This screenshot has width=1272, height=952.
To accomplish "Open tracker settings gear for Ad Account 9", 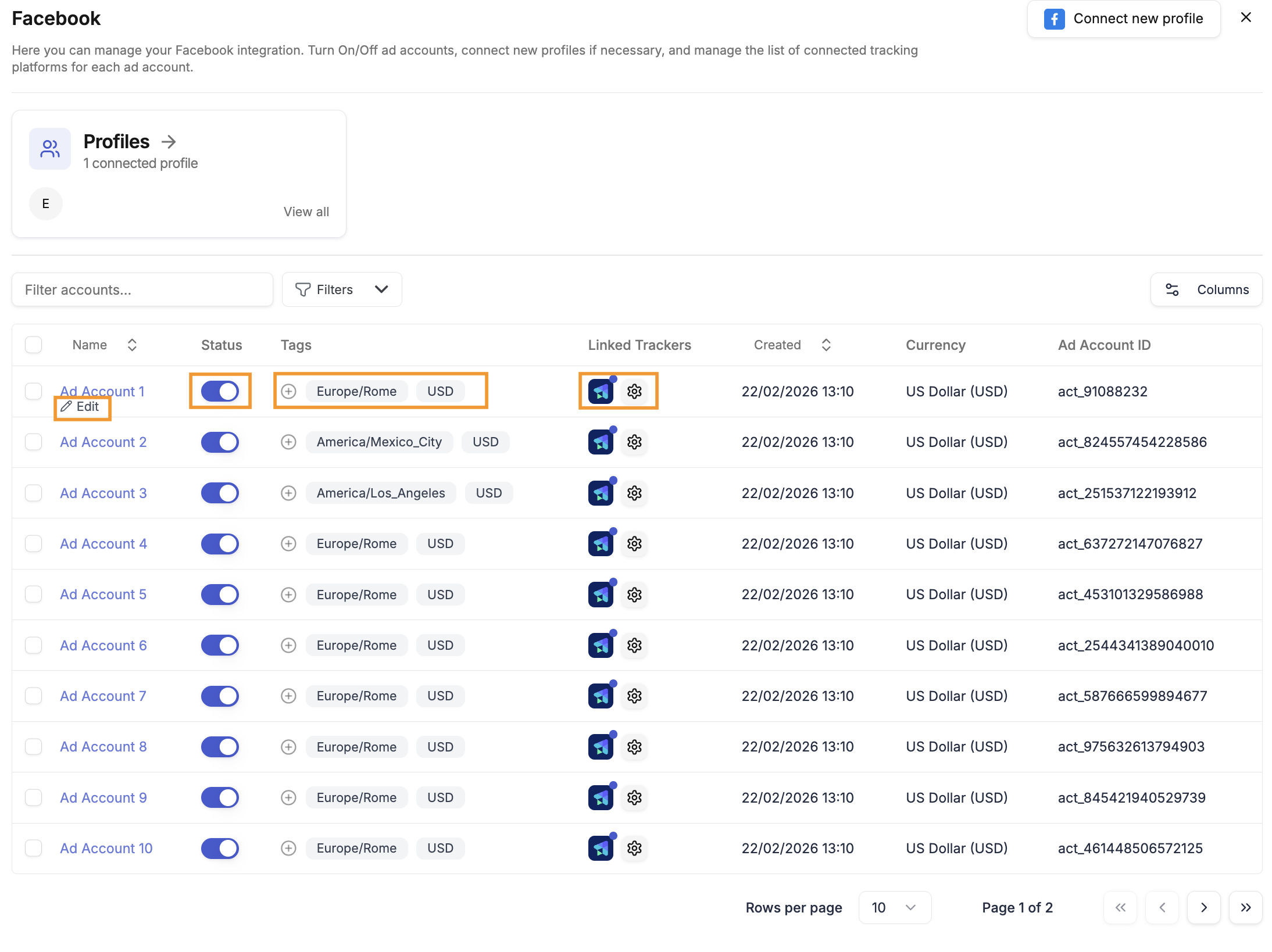I will click(x=634, y=798).
